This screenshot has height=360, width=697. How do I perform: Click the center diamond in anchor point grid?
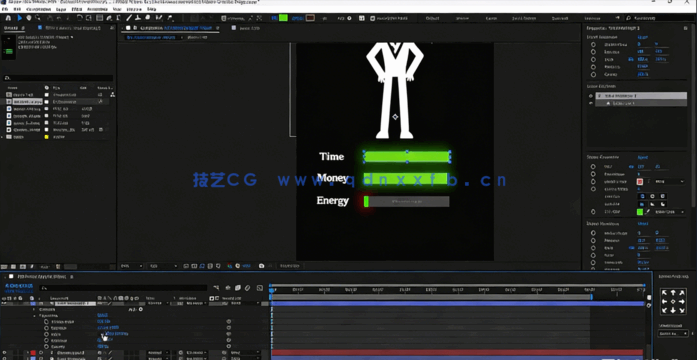(673, 301)
